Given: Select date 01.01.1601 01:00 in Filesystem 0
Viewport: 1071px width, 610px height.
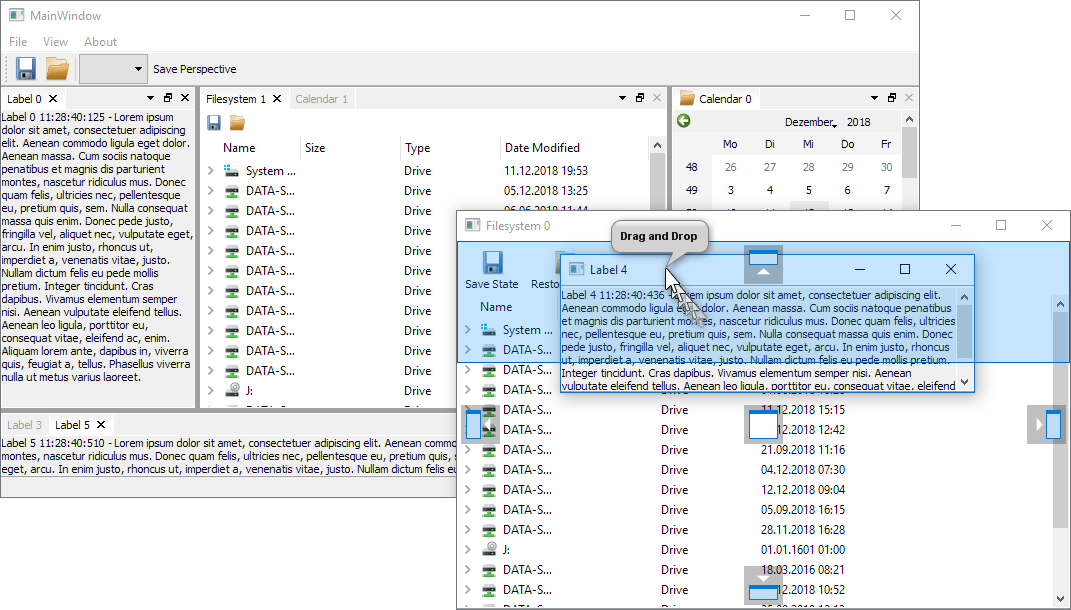Looking at the screenshot, I should 803,549.
